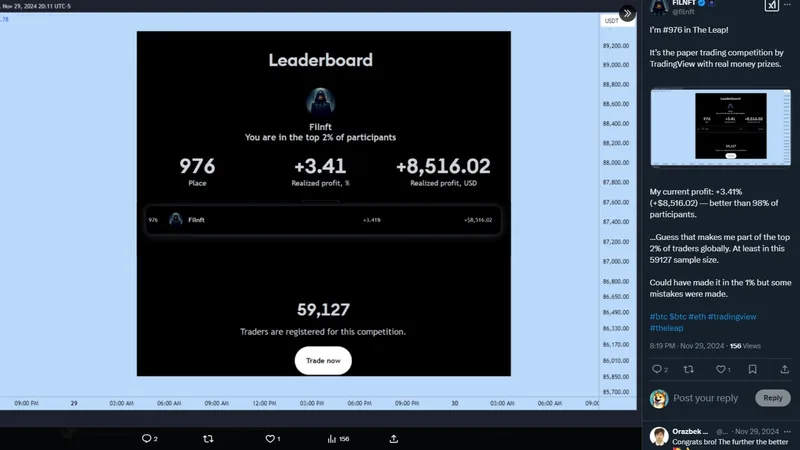Click the Reply button
Screen dimensions: 800x450
[x=773, y=397]
